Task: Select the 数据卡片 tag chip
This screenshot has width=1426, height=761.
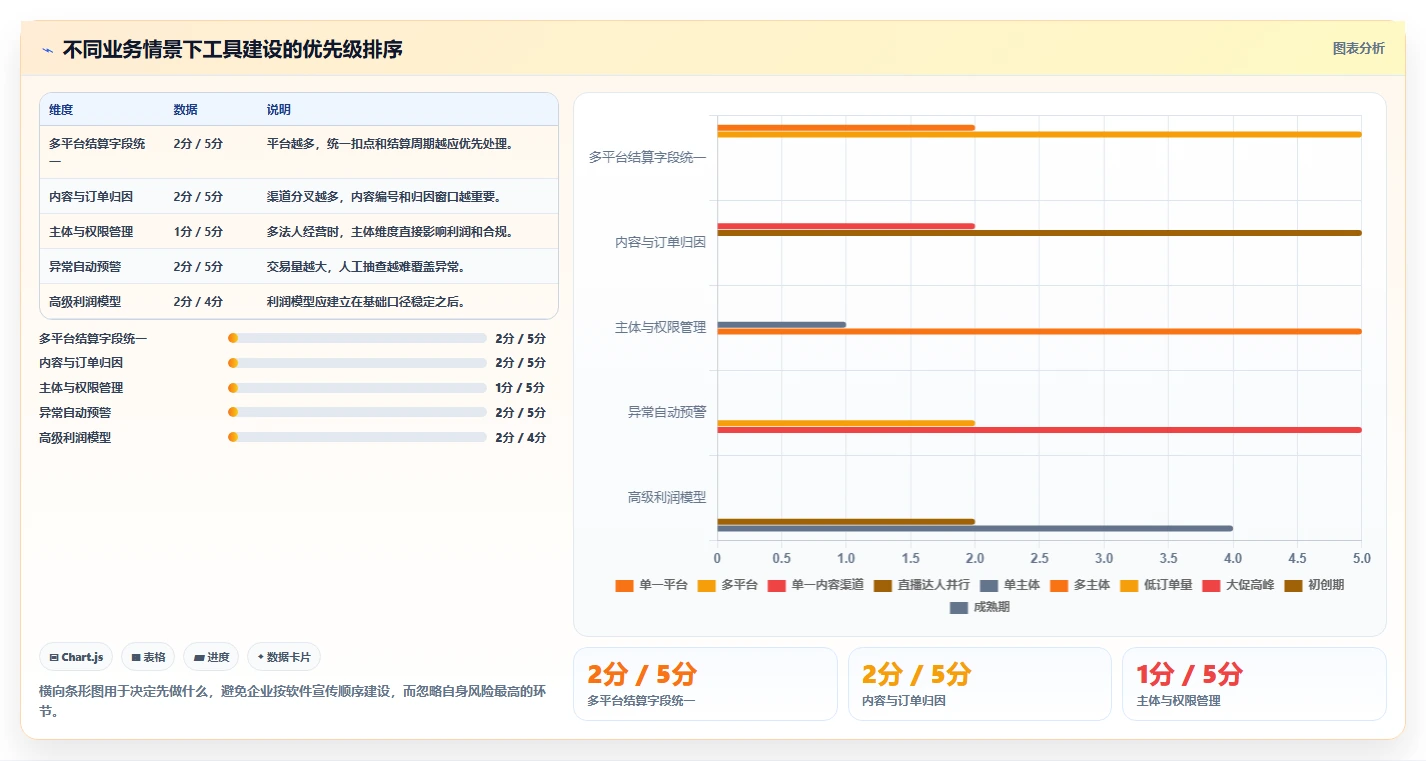Action: (x=284, y=657)
